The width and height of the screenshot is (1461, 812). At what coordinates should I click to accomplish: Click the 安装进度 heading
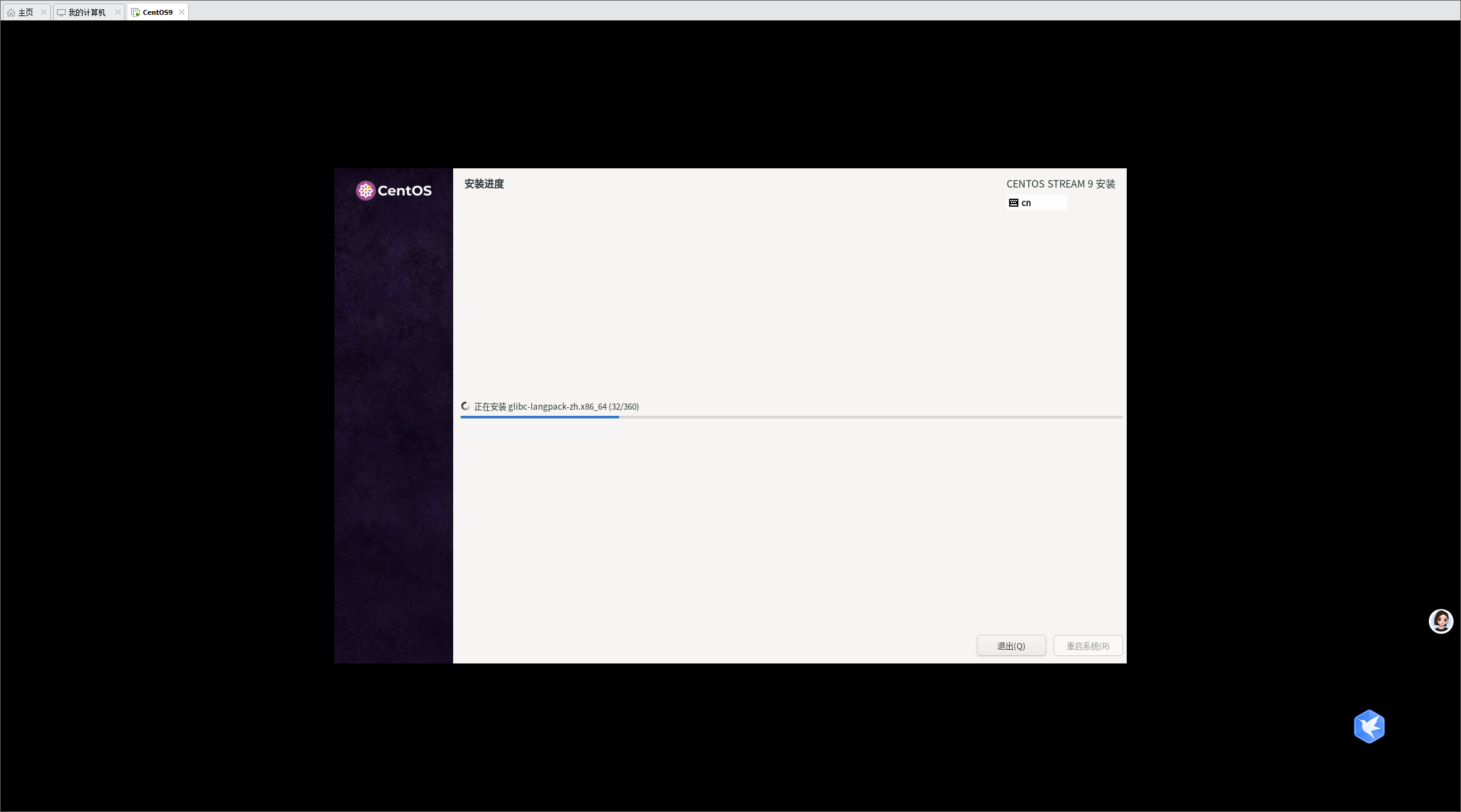(484, 184)
